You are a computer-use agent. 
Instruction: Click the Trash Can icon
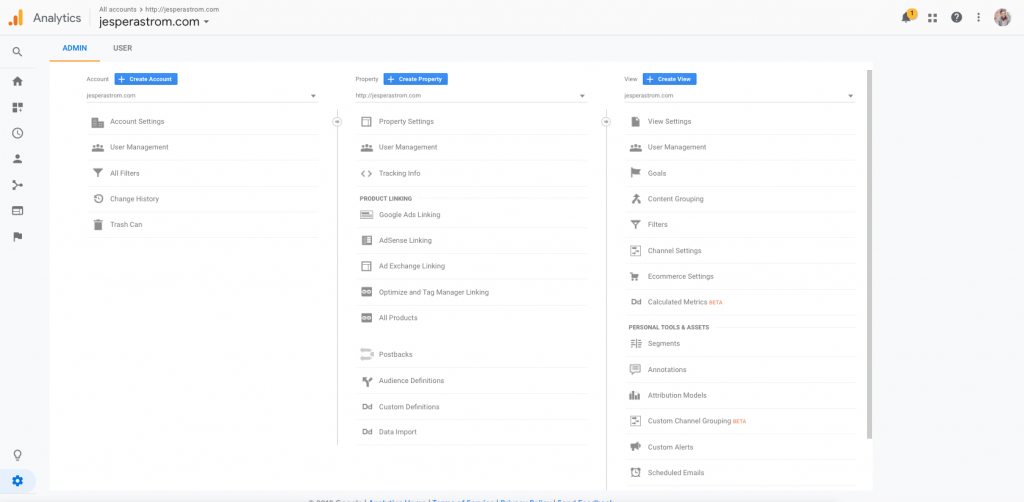coord(98,225)
